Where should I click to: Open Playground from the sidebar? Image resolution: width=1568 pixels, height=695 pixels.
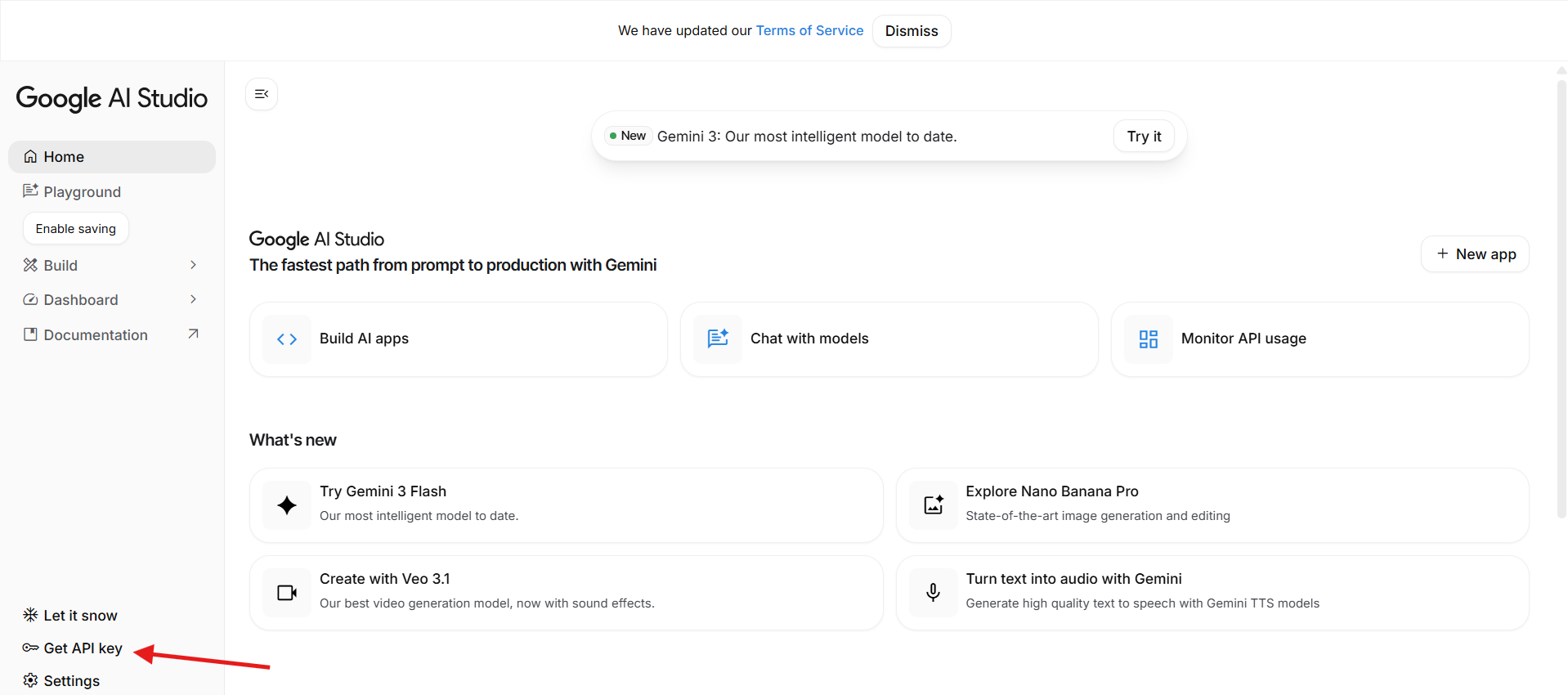tap(82, 192)
